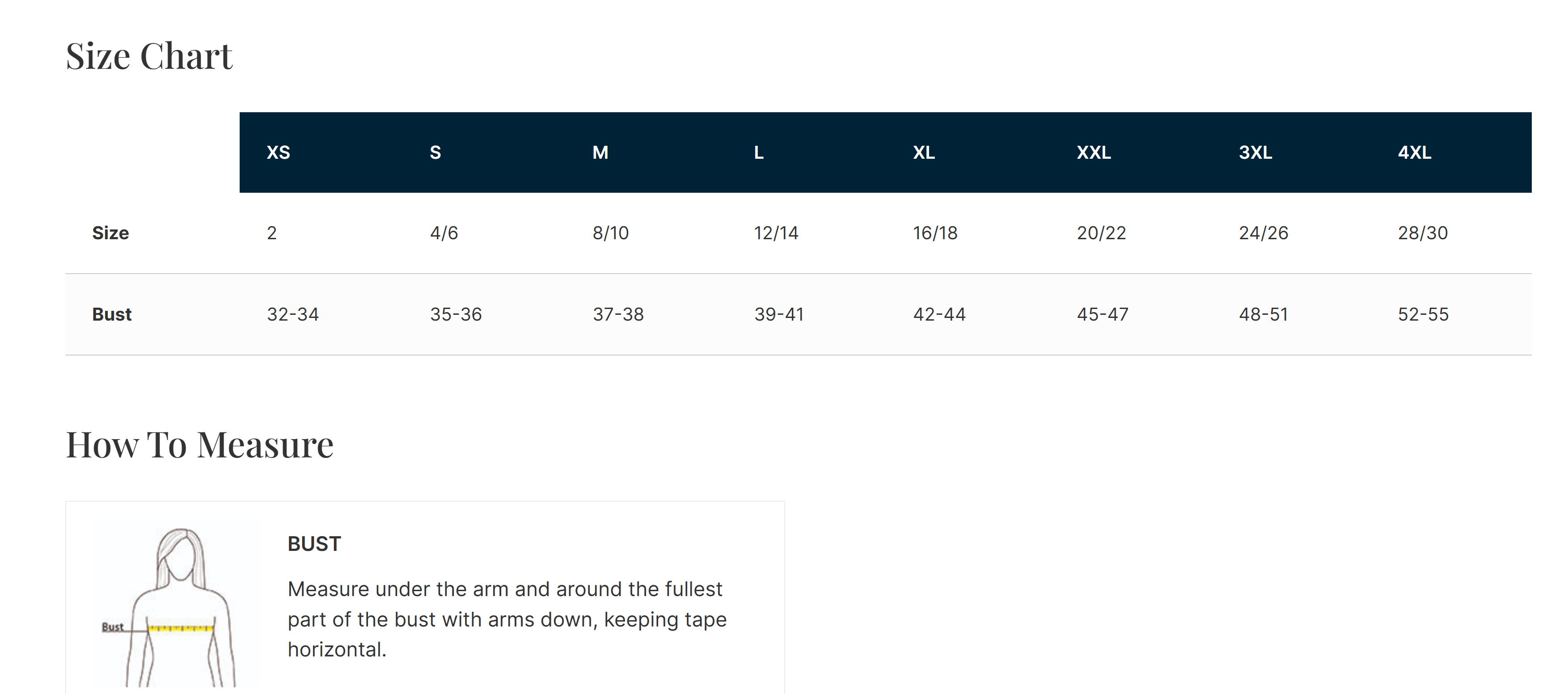Click the XS column header
The width and height of the screenshot is (1568, 694).
pyautogui.click(x=278, y=152)
